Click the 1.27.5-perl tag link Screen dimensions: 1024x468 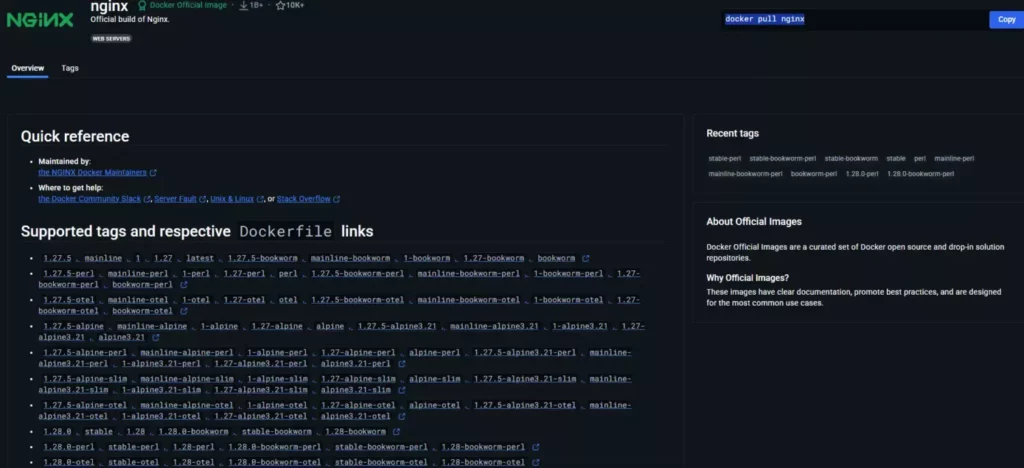coord(69,274)
